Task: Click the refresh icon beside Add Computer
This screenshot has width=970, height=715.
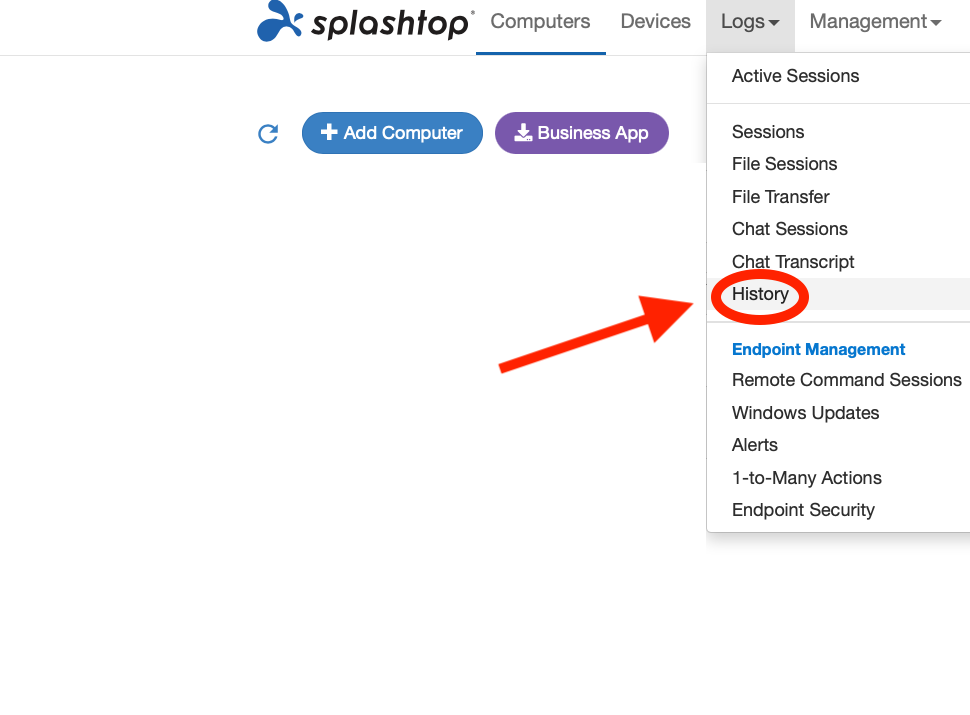Action: (268, 134)
